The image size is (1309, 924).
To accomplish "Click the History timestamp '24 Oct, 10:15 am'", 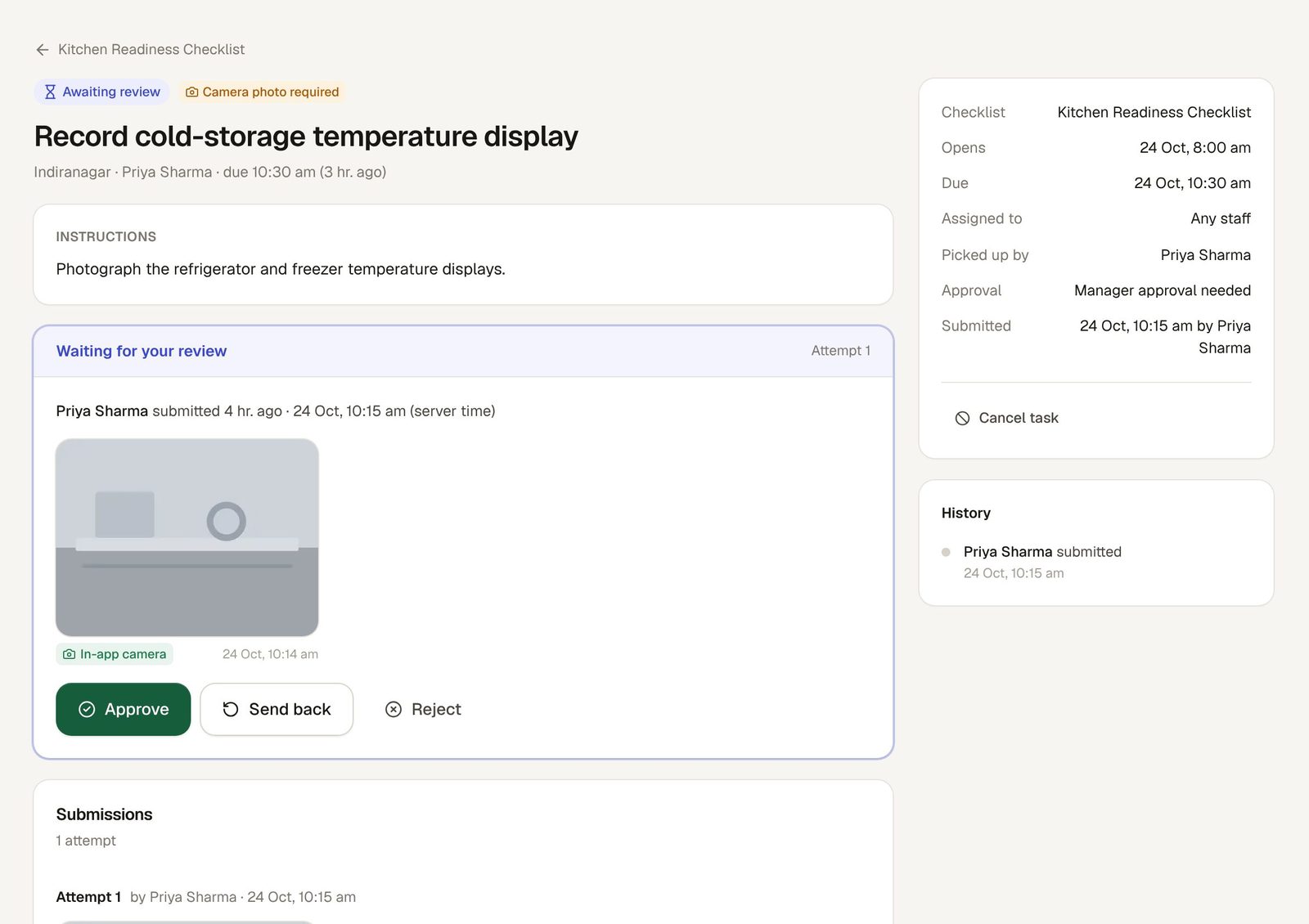I will (1014, 573).
